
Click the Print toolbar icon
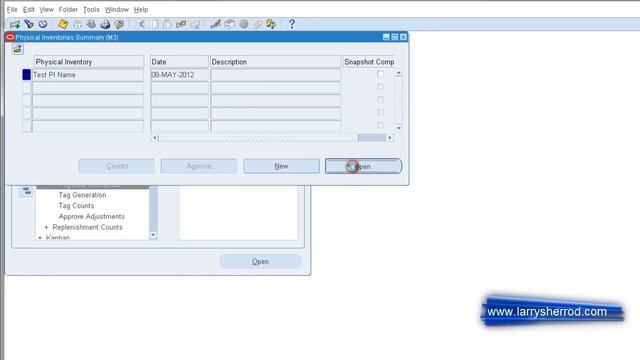point(105,24)
